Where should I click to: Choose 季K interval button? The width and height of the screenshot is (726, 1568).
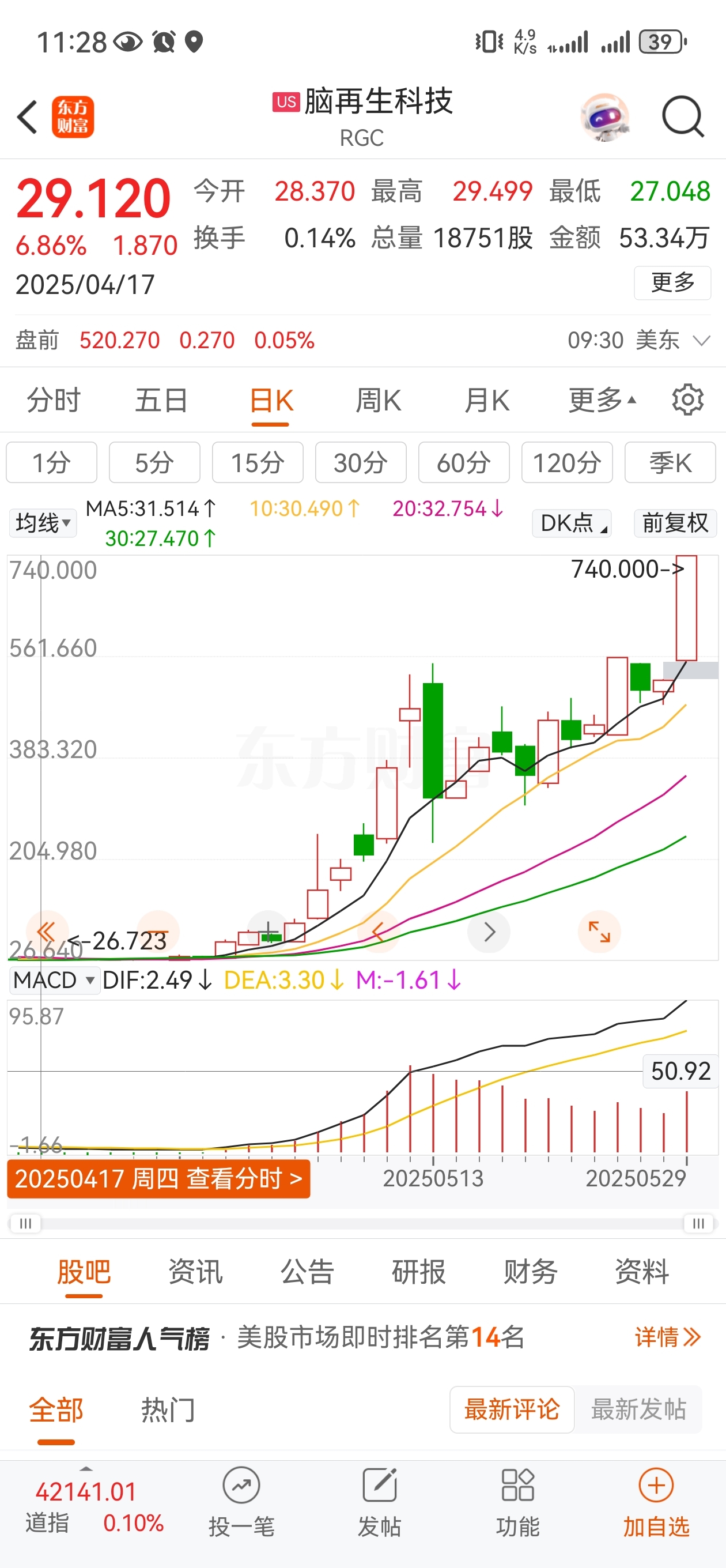[671, 462]
